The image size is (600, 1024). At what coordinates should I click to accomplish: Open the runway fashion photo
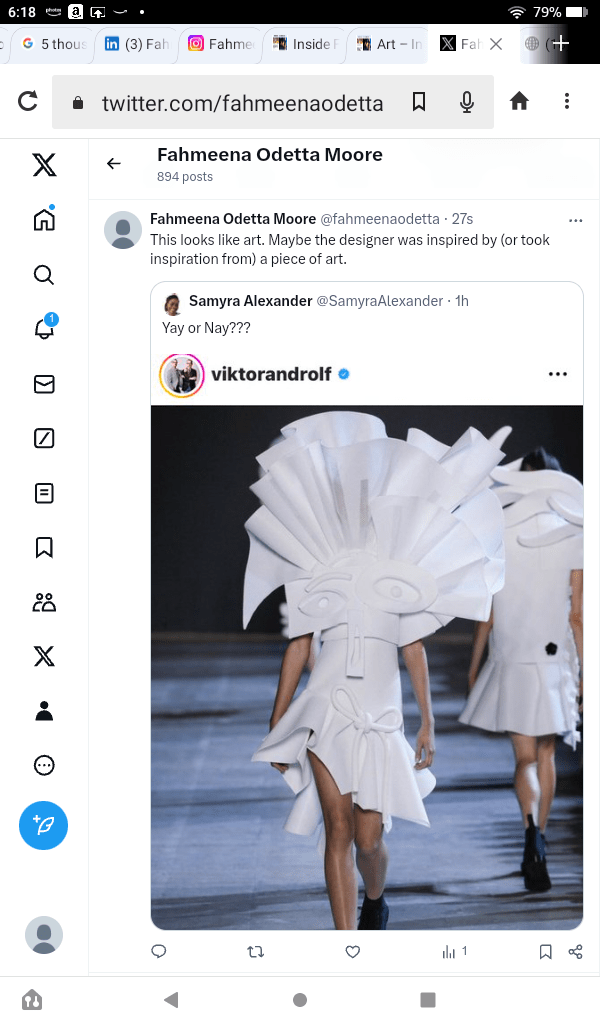point(366,667)
